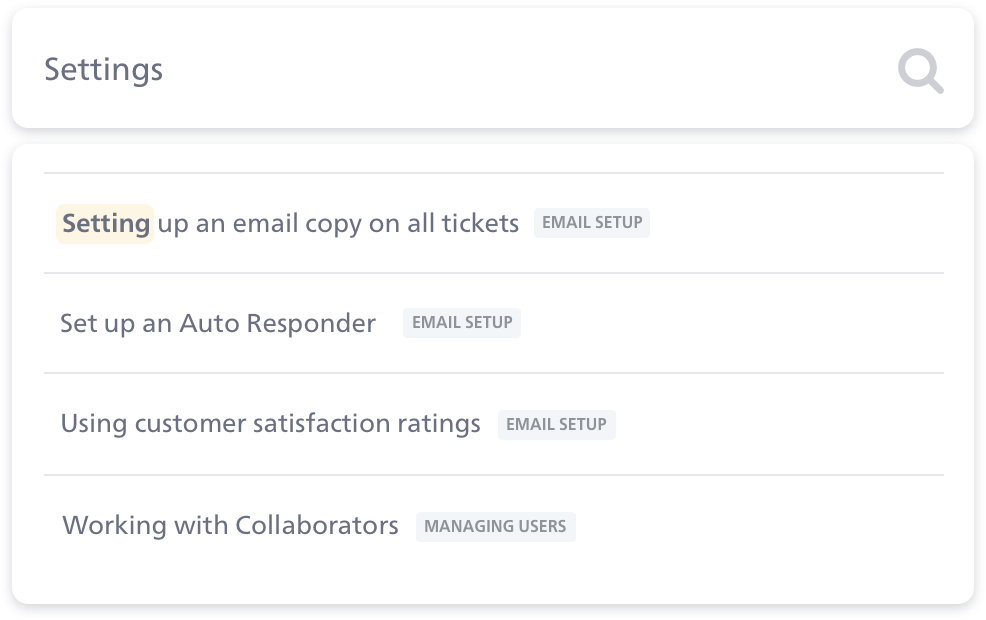Click empty space right of the Auto Responder tag
The height and width of the screenshot is (620, 986).
(x=730, y=323)
